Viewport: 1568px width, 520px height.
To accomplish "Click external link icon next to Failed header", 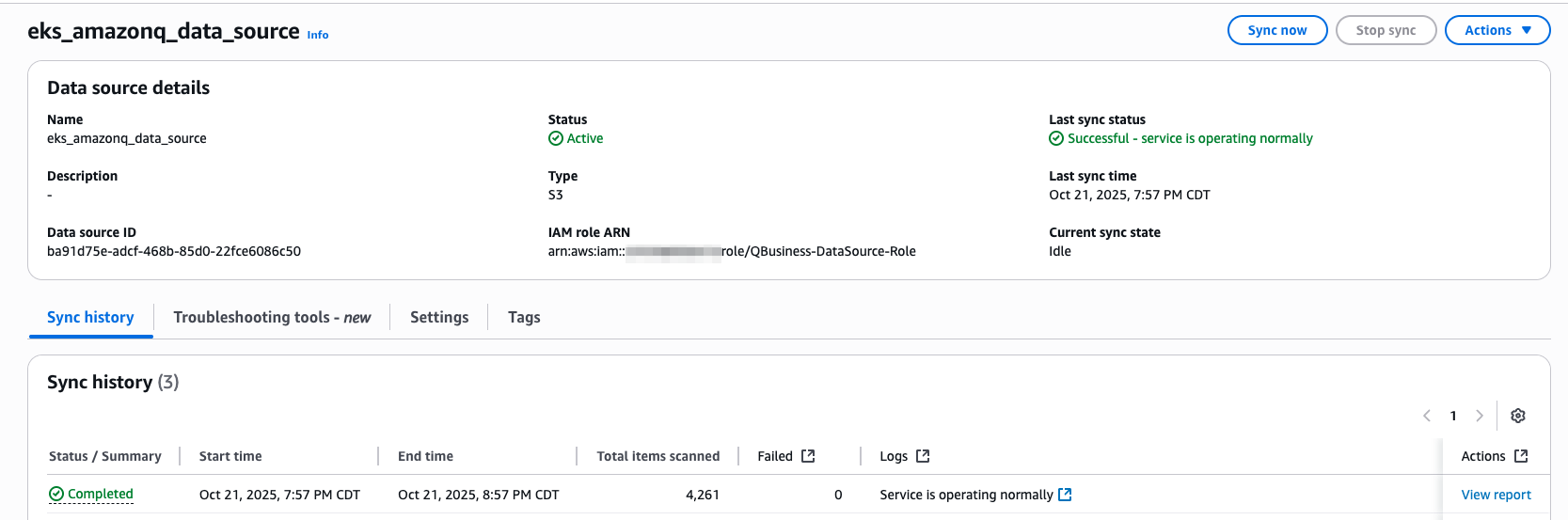I will (x=808, y=456).
